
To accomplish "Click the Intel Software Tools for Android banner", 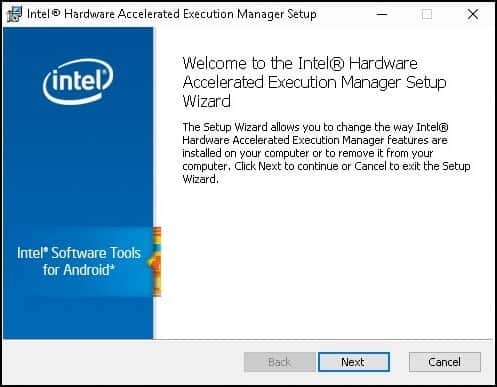I will click(x=79, y=262).
